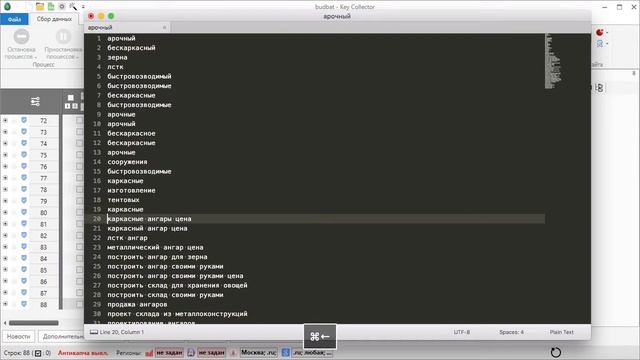The width and height of the screenshot is (640, 360).
Task: Open the Новости bottom tab
Action: coord(18,336)
